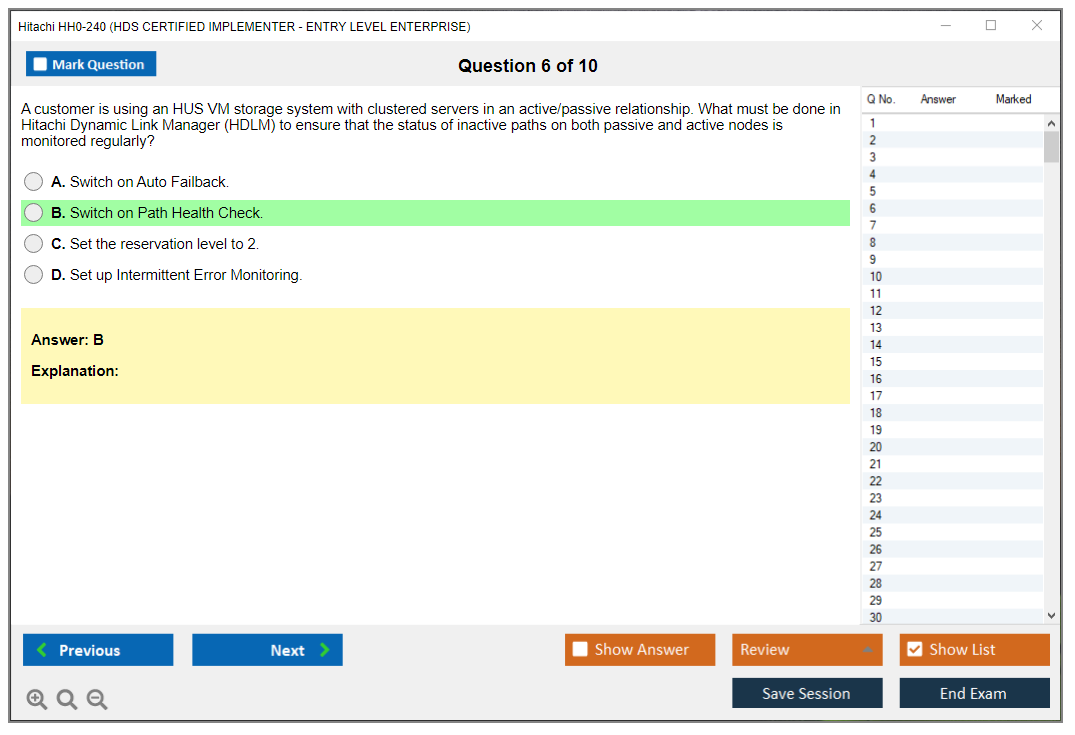Choose option C reservation level radio

34,244
